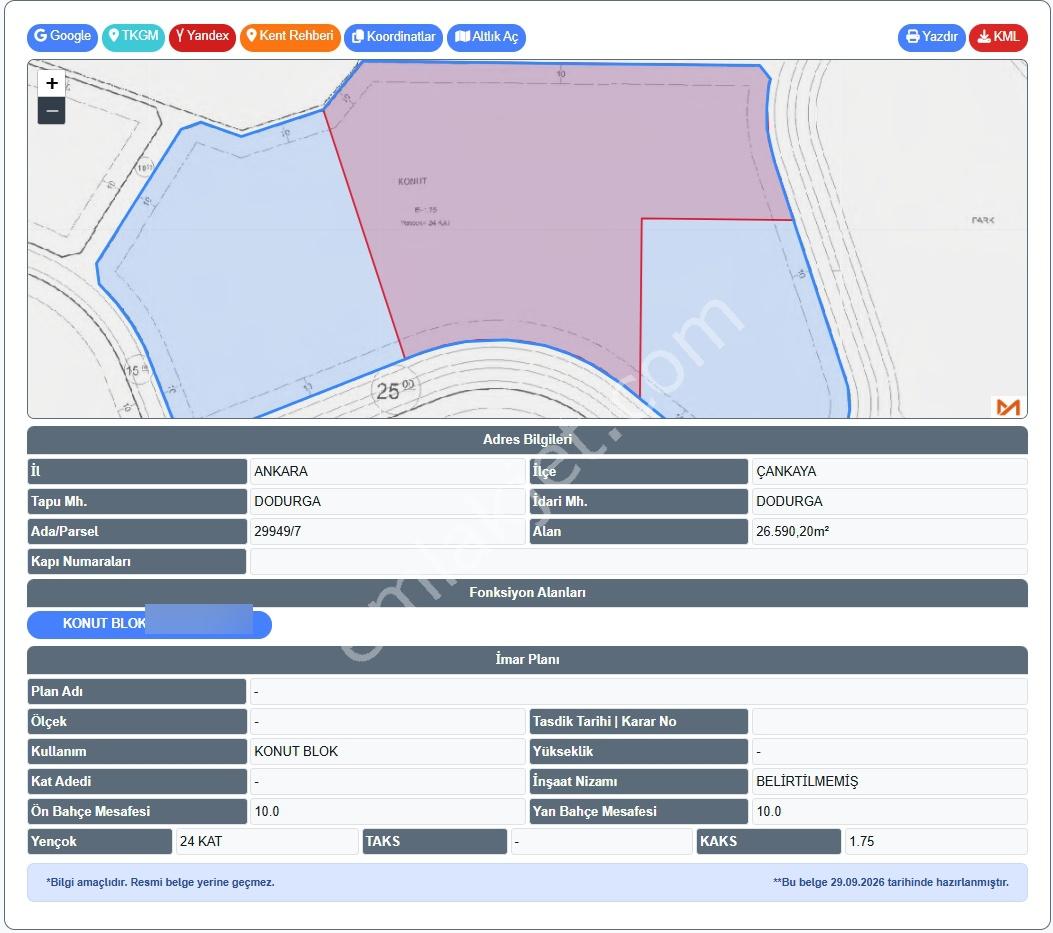Open the Google map view button
Screen dimensions: 1053x933
click(x=62, y=37)
